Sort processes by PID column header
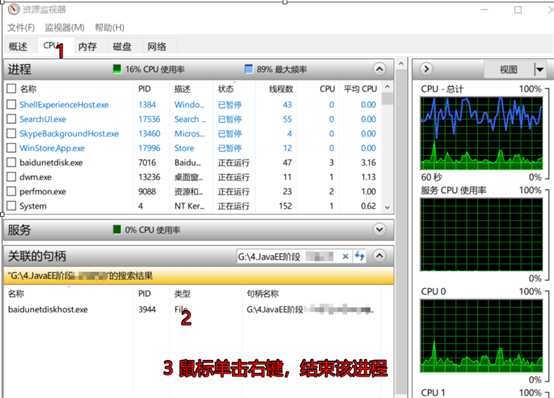 click(144, 89)
